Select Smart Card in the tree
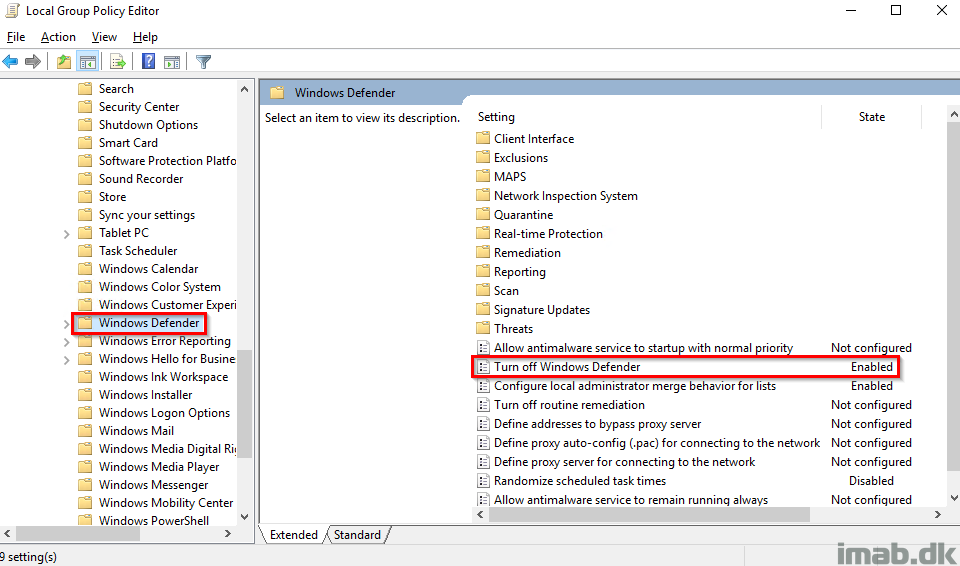This screenshot has height=566, width=960. 128,143
